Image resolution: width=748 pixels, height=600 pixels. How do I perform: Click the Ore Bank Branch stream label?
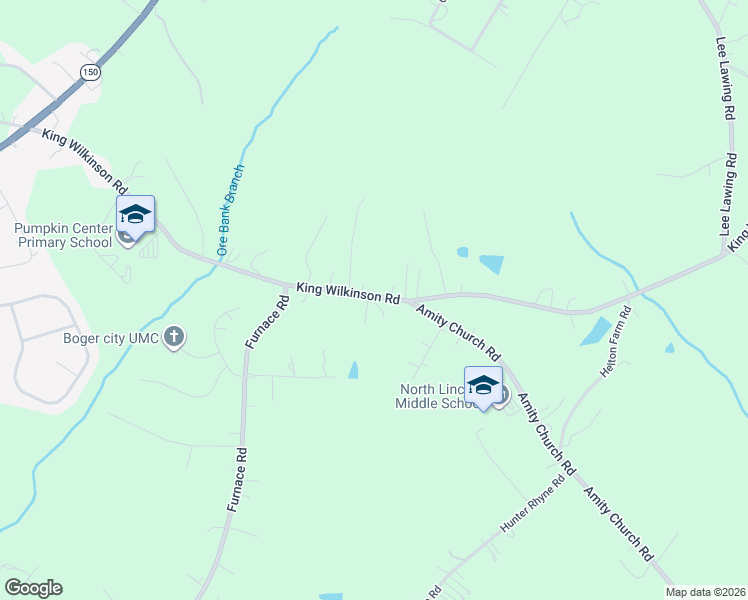(x=230, y=210)
